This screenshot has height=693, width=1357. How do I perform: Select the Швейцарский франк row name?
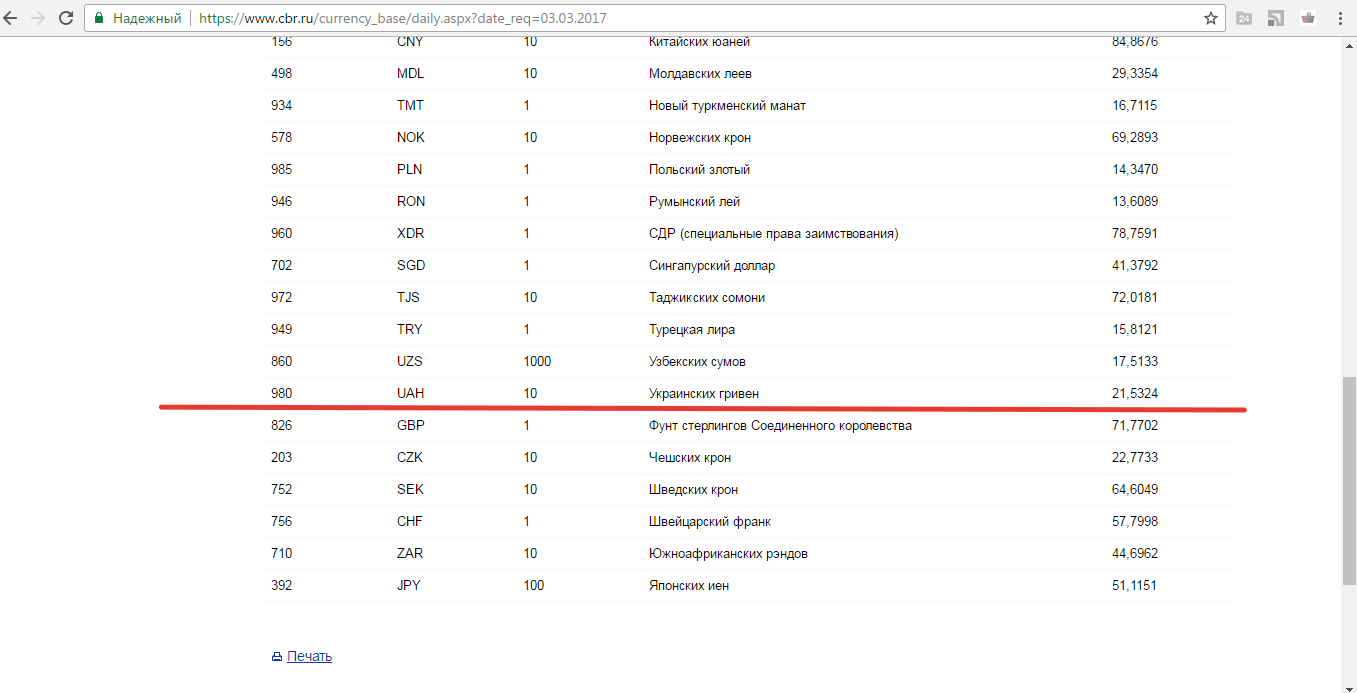point(709,521)
